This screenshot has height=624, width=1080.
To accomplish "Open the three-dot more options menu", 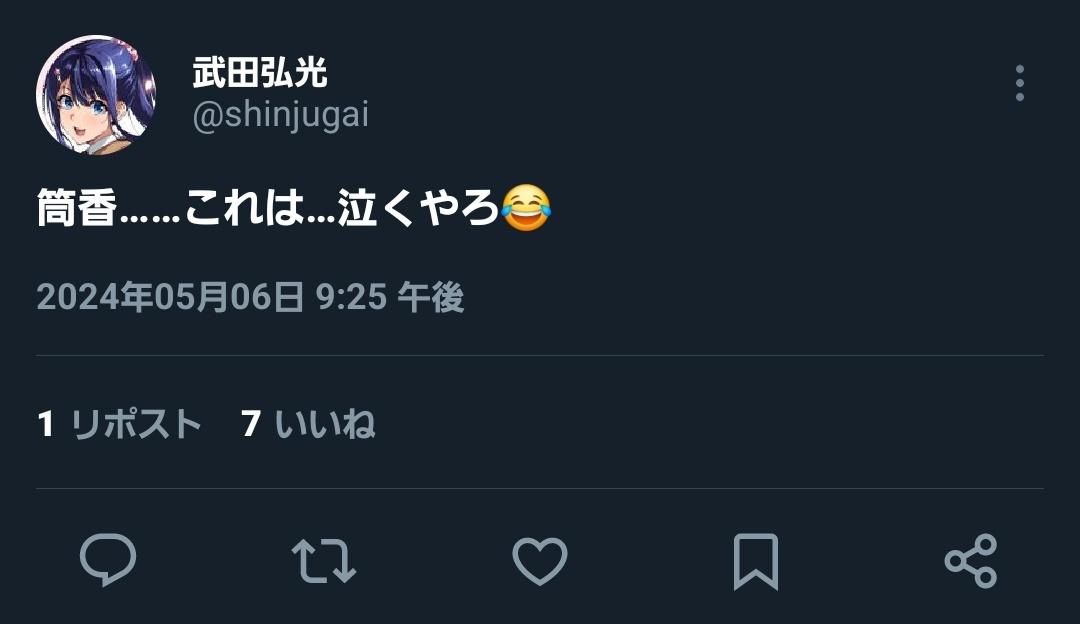I will click(1020, 83).
